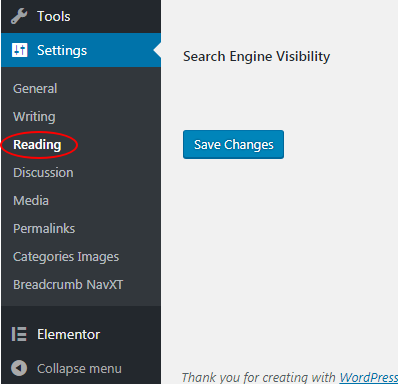Click the Search Engine Visibility label

(x=256, y=56)
